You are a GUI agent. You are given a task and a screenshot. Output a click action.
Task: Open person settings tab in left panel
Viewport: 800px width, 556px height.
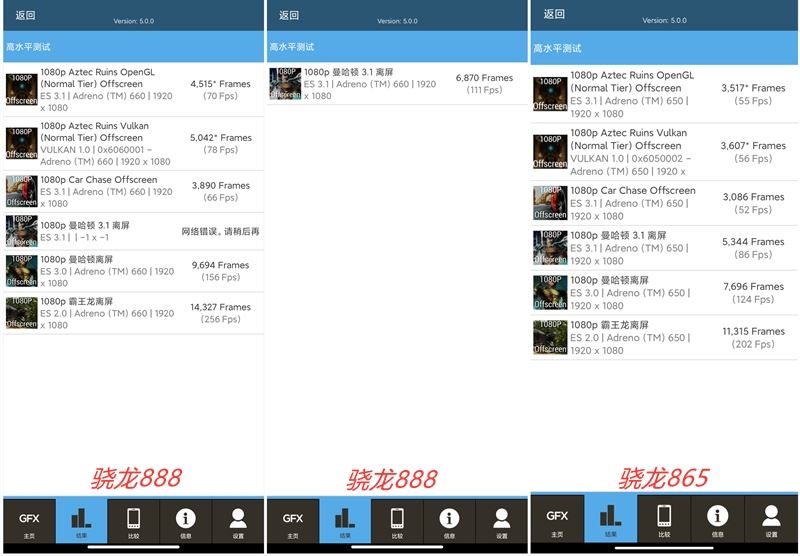click(238, 521)
